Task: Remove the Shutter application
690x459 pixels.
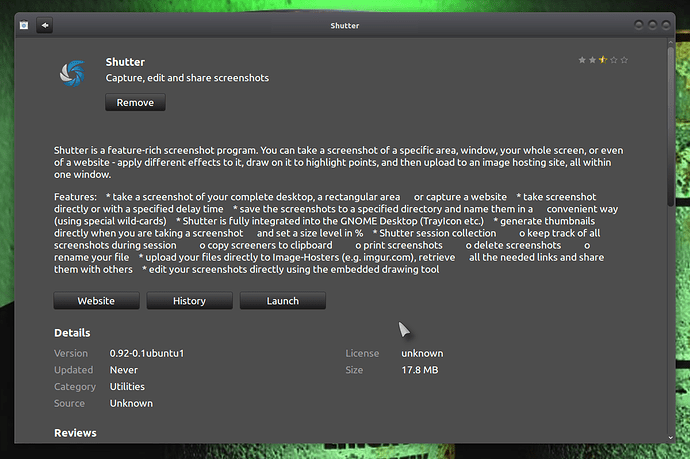Action: [x=135, y=102]
